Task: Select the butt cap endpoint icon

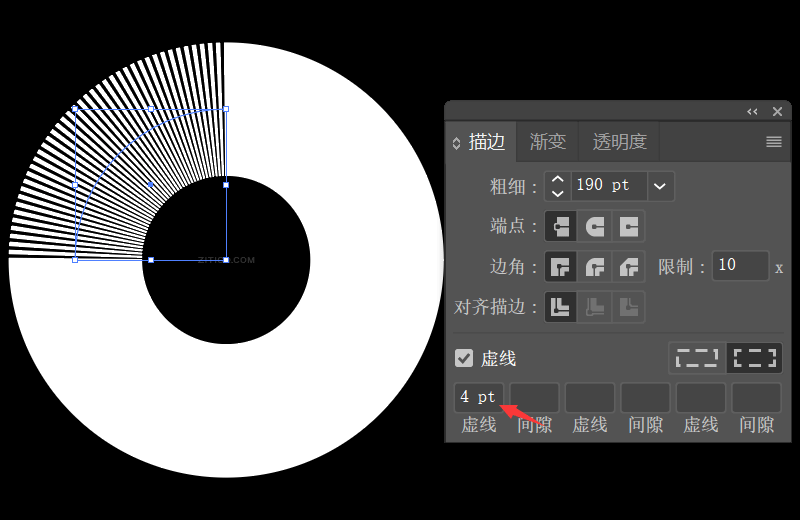Action: point(561,226)
